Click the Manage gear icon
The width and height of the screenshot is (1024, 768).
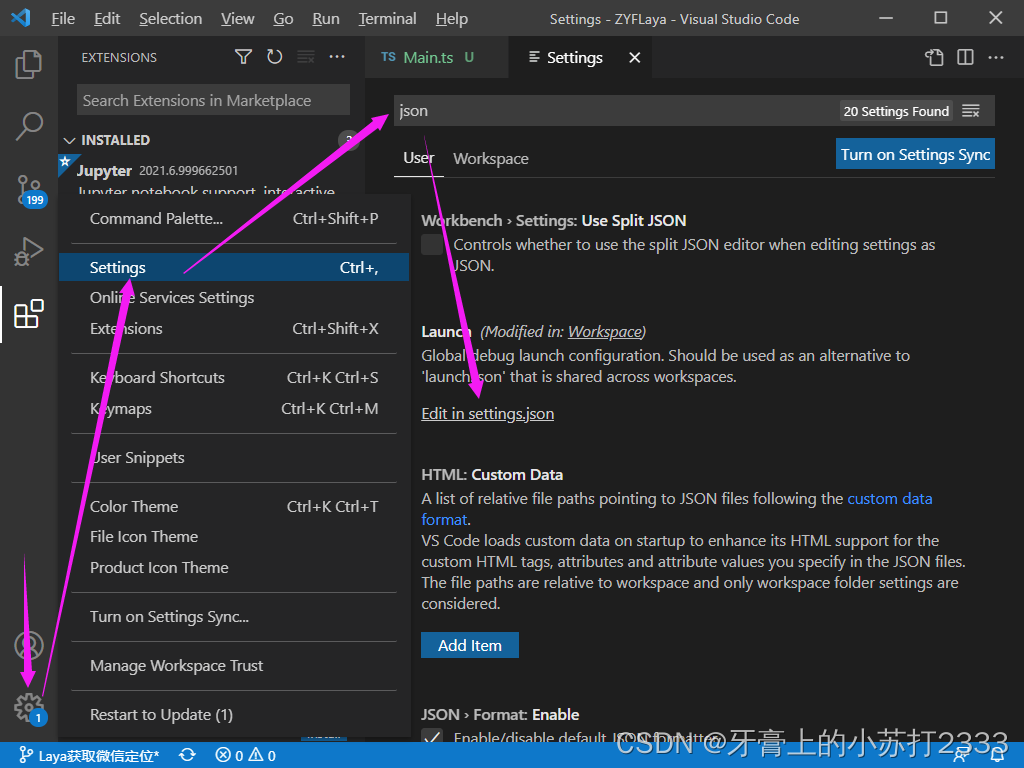[29, 707]
